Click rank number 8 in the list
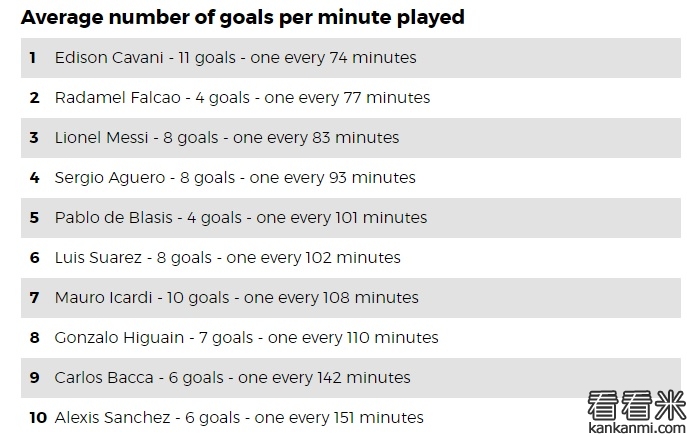 tap(34, 338)
